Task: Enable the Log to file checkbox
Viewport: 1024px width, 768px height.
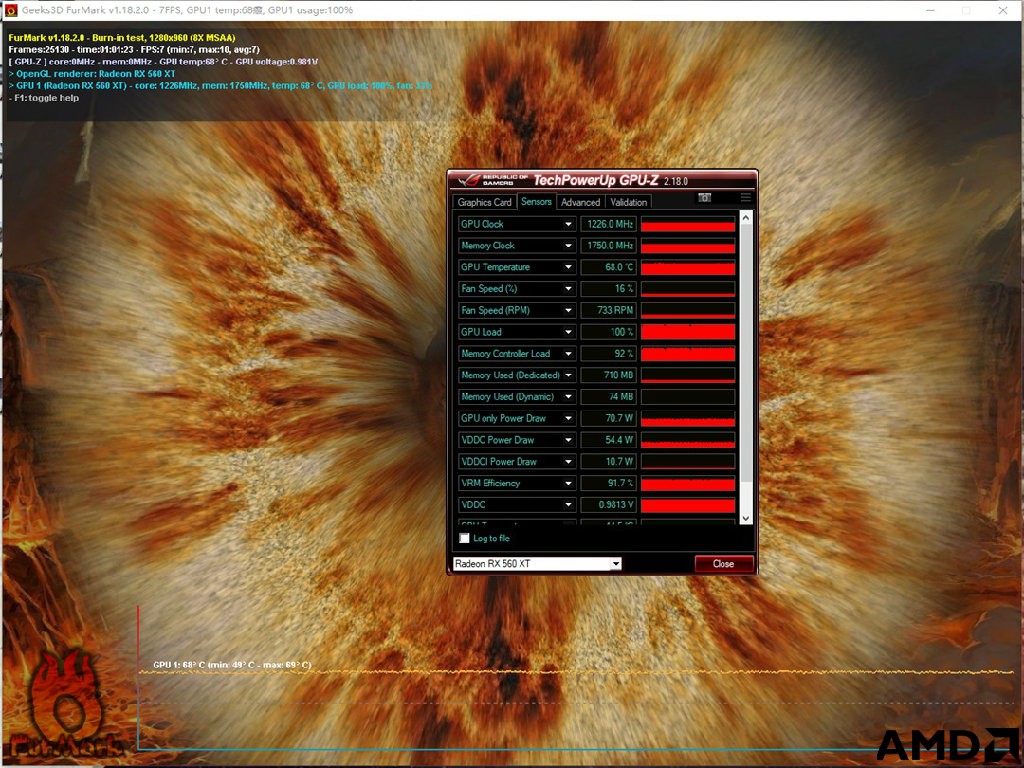Action: click(464, 538)
